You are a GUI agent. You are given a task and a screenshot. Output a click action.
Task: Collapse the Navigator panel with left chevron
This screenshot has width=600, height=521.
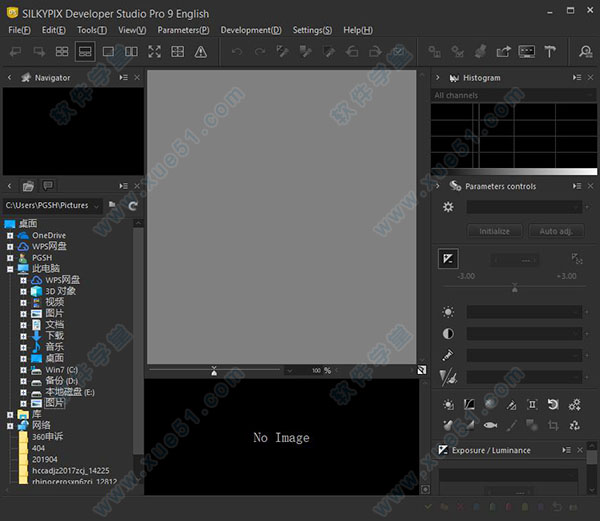[x=10, y=78]
